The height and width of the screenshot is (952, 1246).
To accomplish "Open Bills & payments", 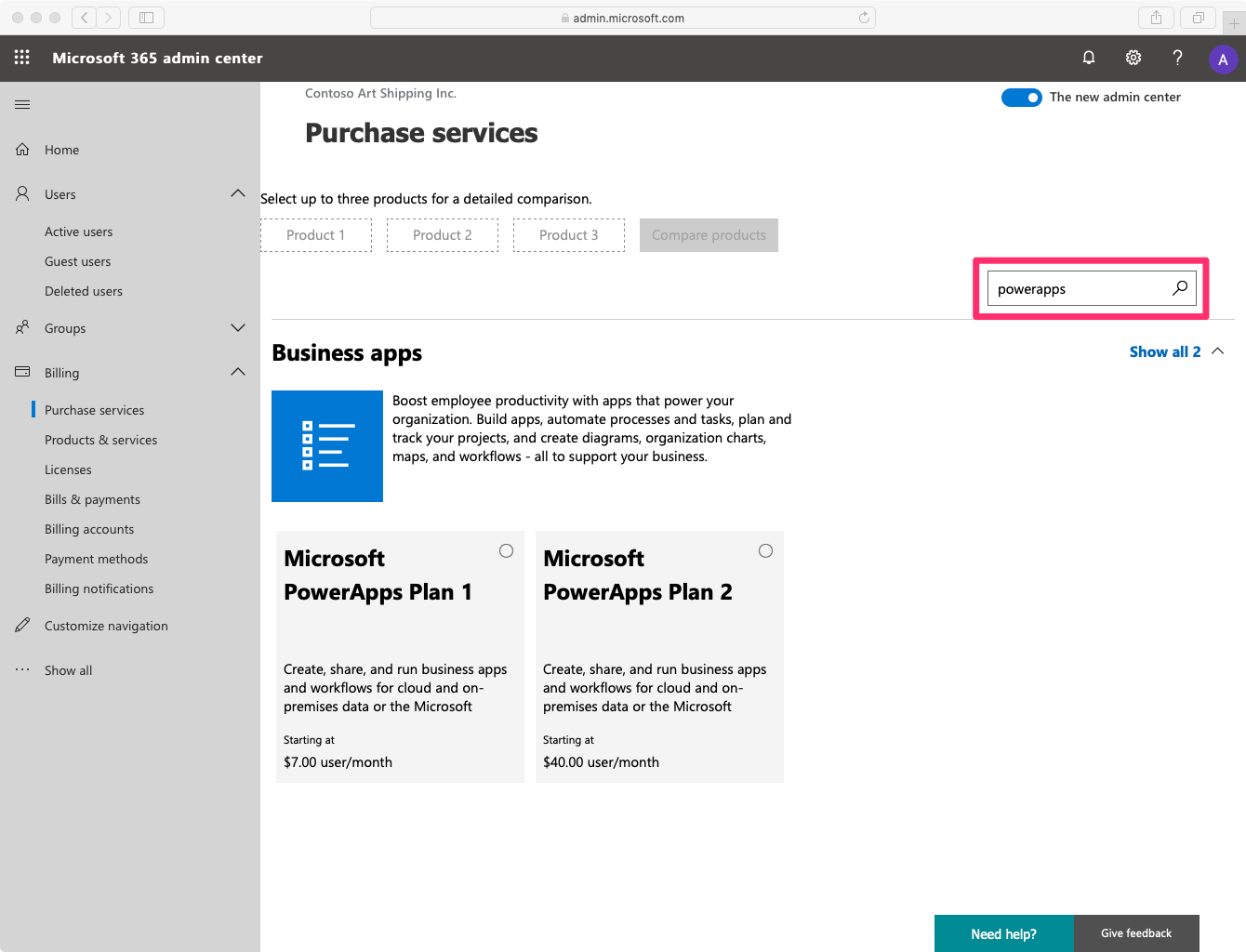I will (x=92, y=499).
